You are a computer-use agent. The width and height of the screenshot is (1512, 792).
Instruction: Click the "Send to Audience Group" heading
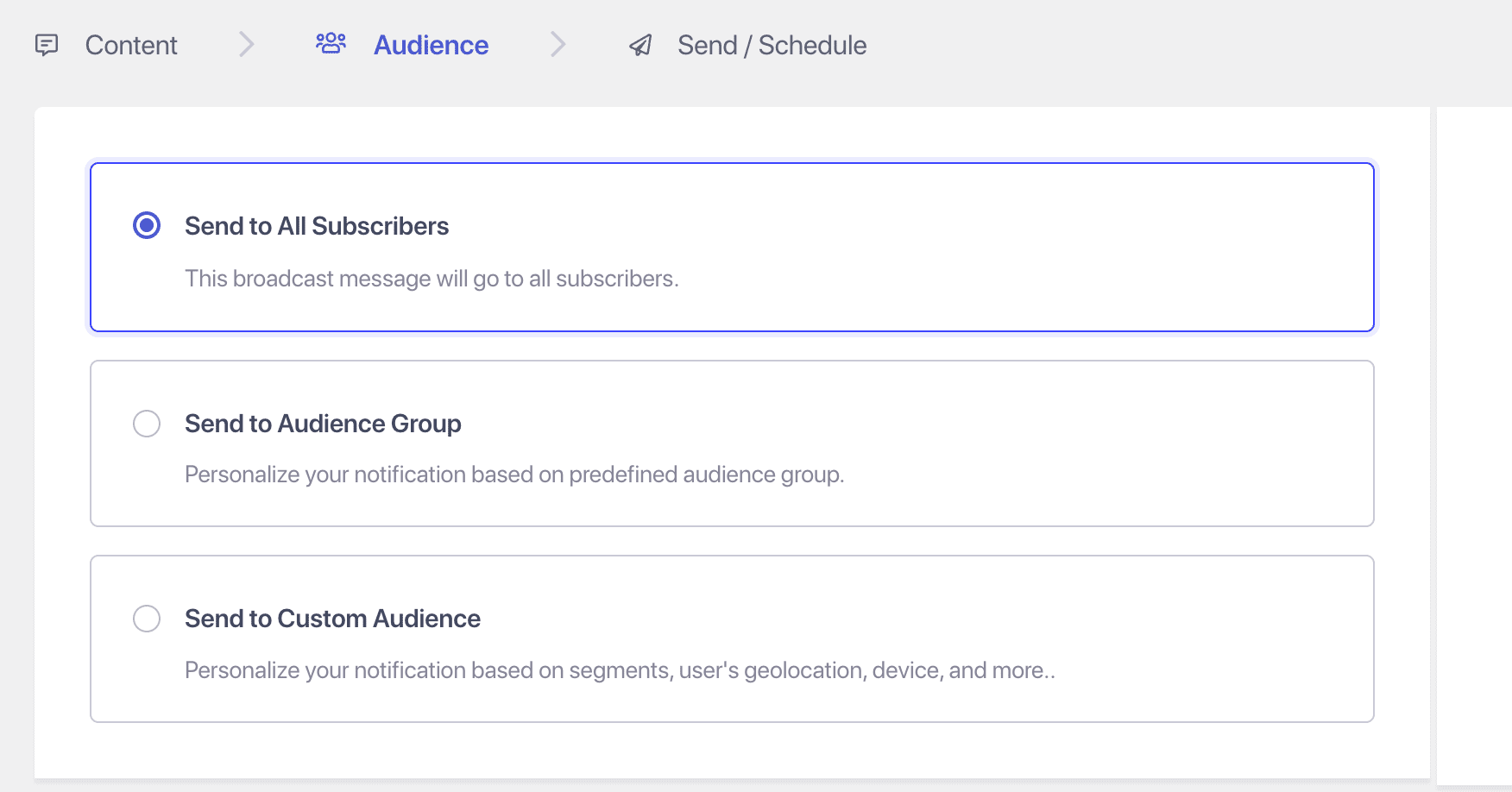(x=323, y=424)
